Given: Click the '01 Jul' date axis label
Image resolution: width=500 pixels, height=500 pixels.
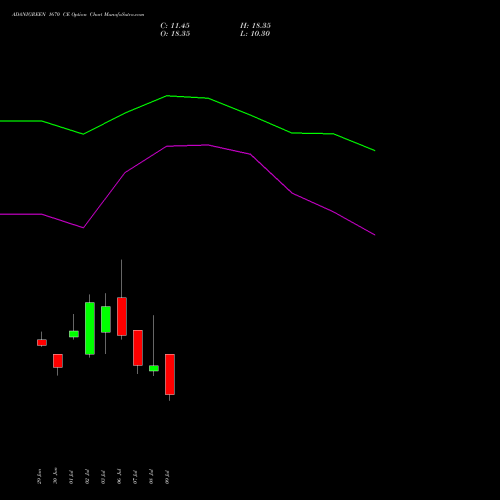Looking at the screenshot, I should [71, 477].
